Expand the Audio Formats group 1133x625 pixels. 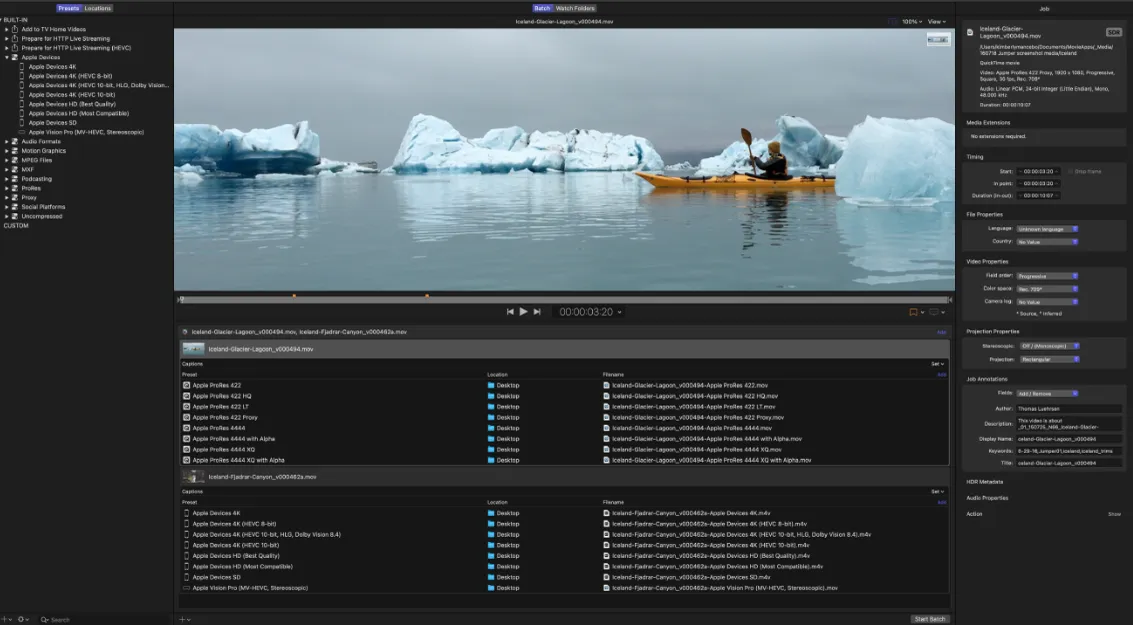click(7, 142)
